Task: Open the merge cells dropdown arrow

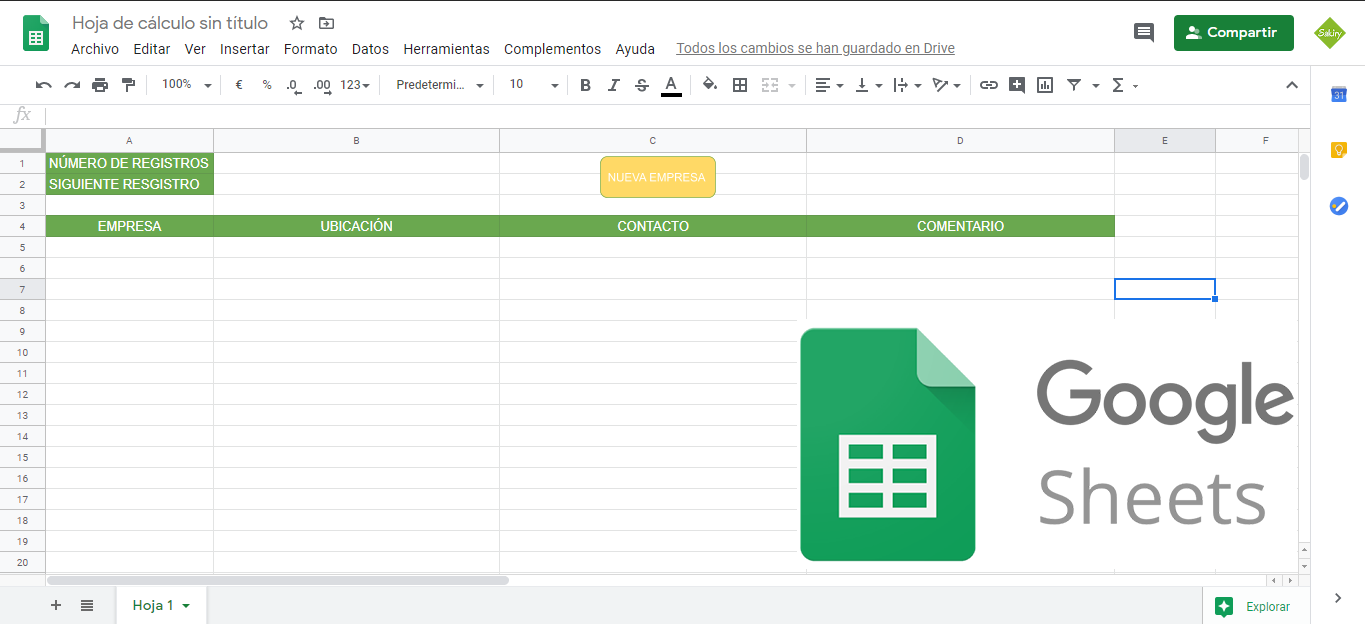Action: point(792,85)
